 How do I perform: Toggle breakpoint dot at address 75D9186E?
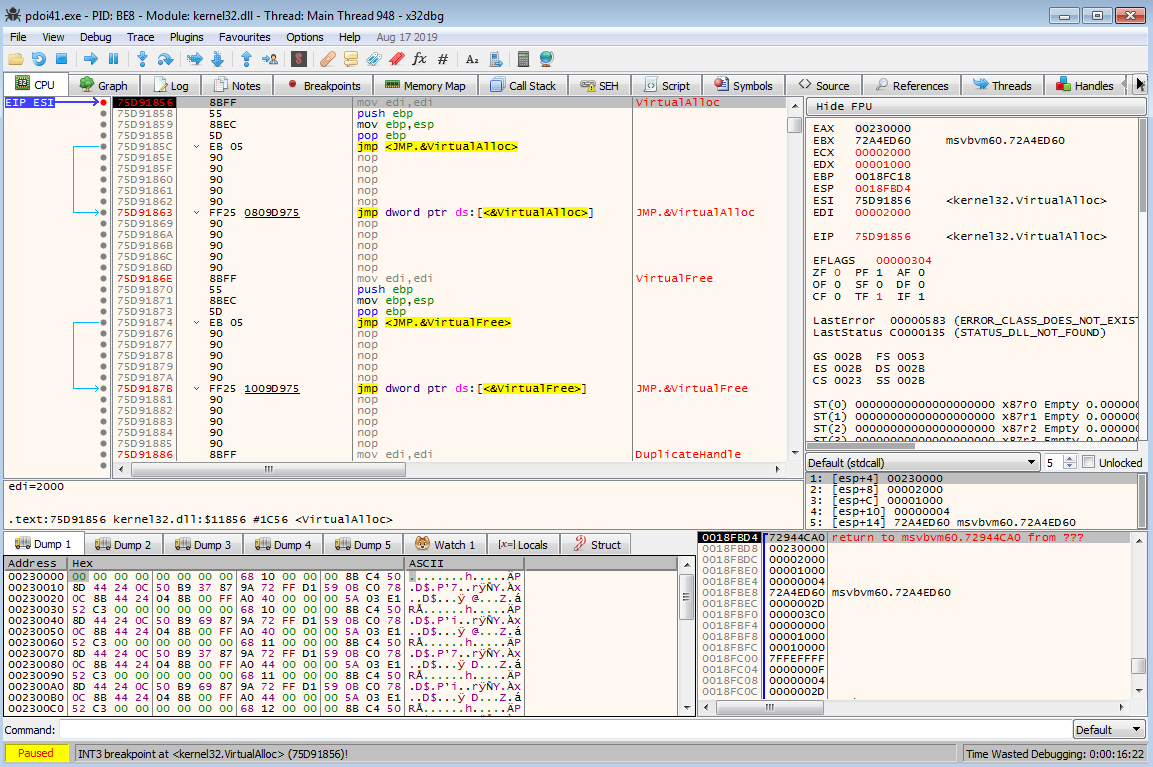tap(104, 278)
